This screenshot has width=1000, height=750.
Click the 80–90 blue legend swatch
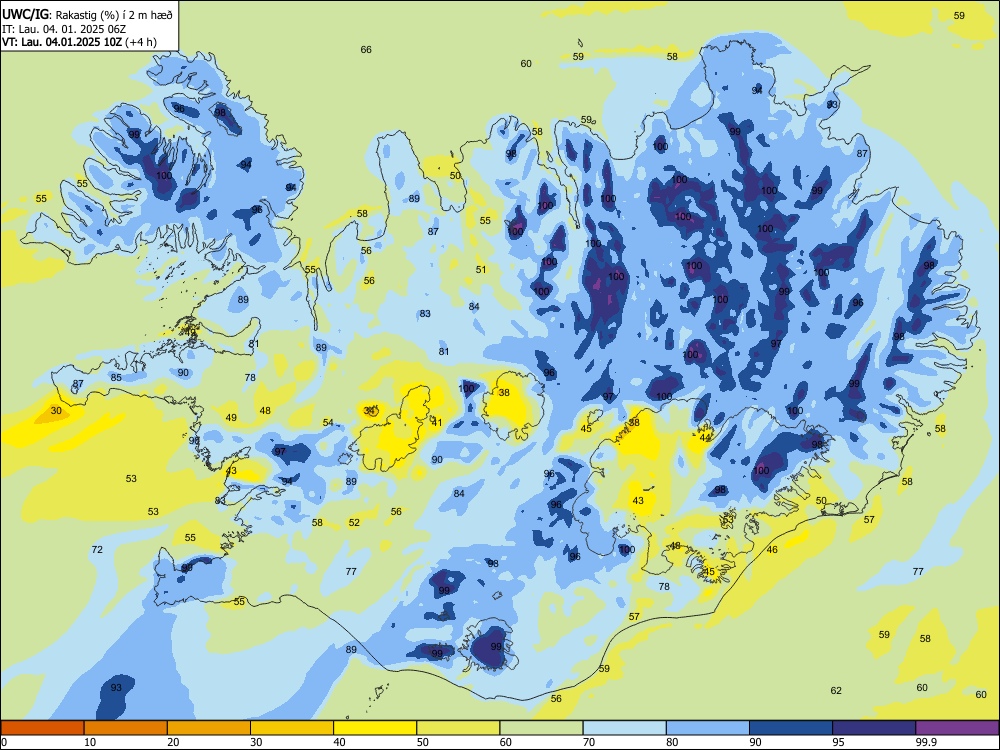point(708,728)
